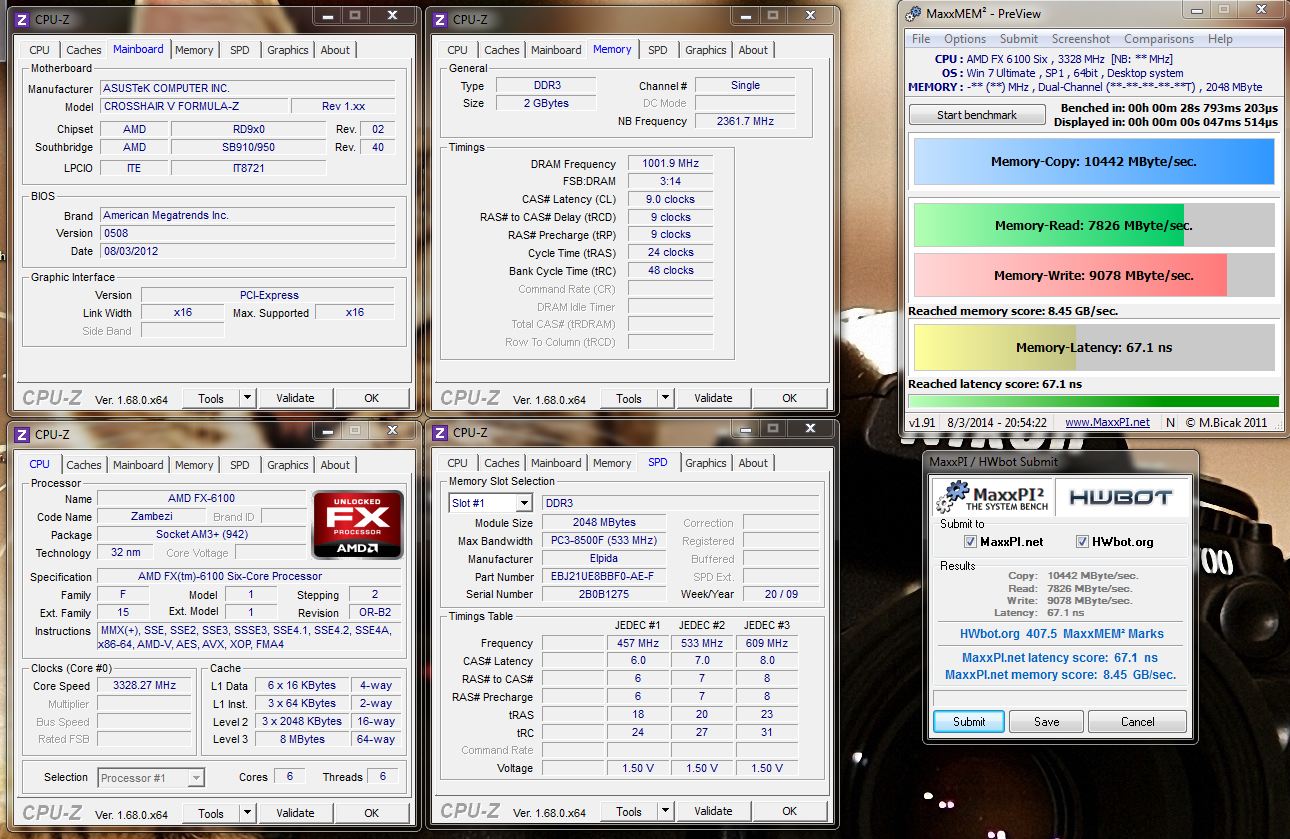Click the Southbridge SB910/950 field
This screenshot has width=1290, height=839.
[x=248, y=147]
